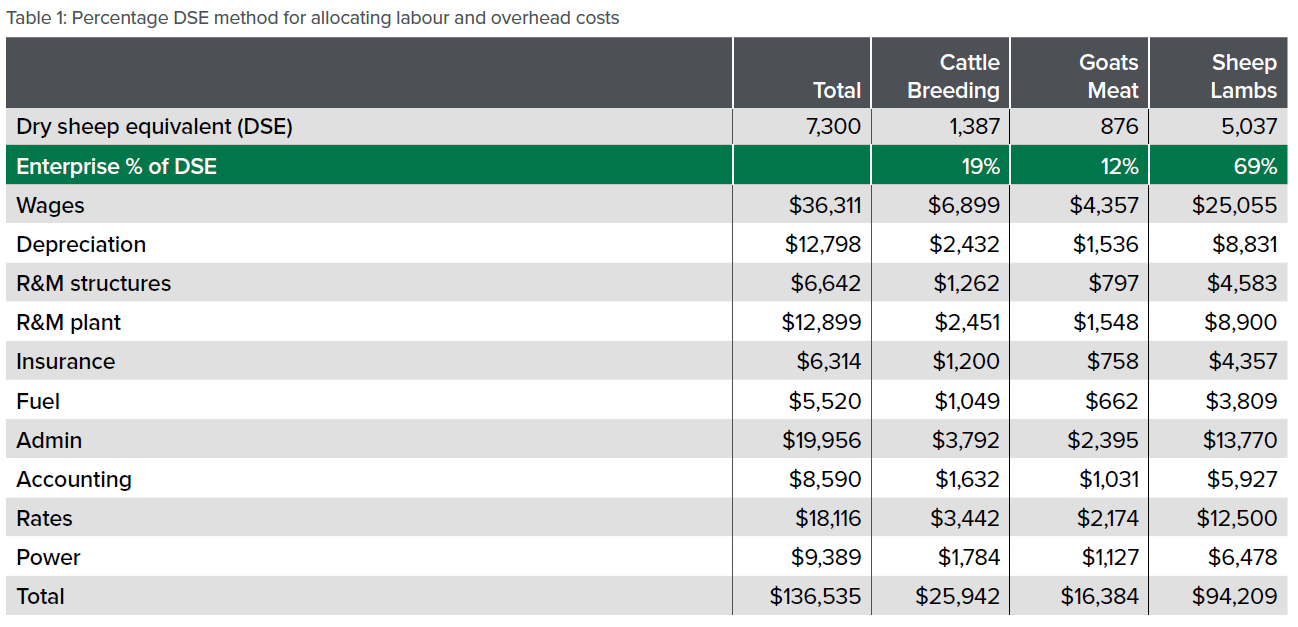Click the Wages total value $36,311
The height and width of the screenshot is (627, 1298).
(x=825, y=205)
